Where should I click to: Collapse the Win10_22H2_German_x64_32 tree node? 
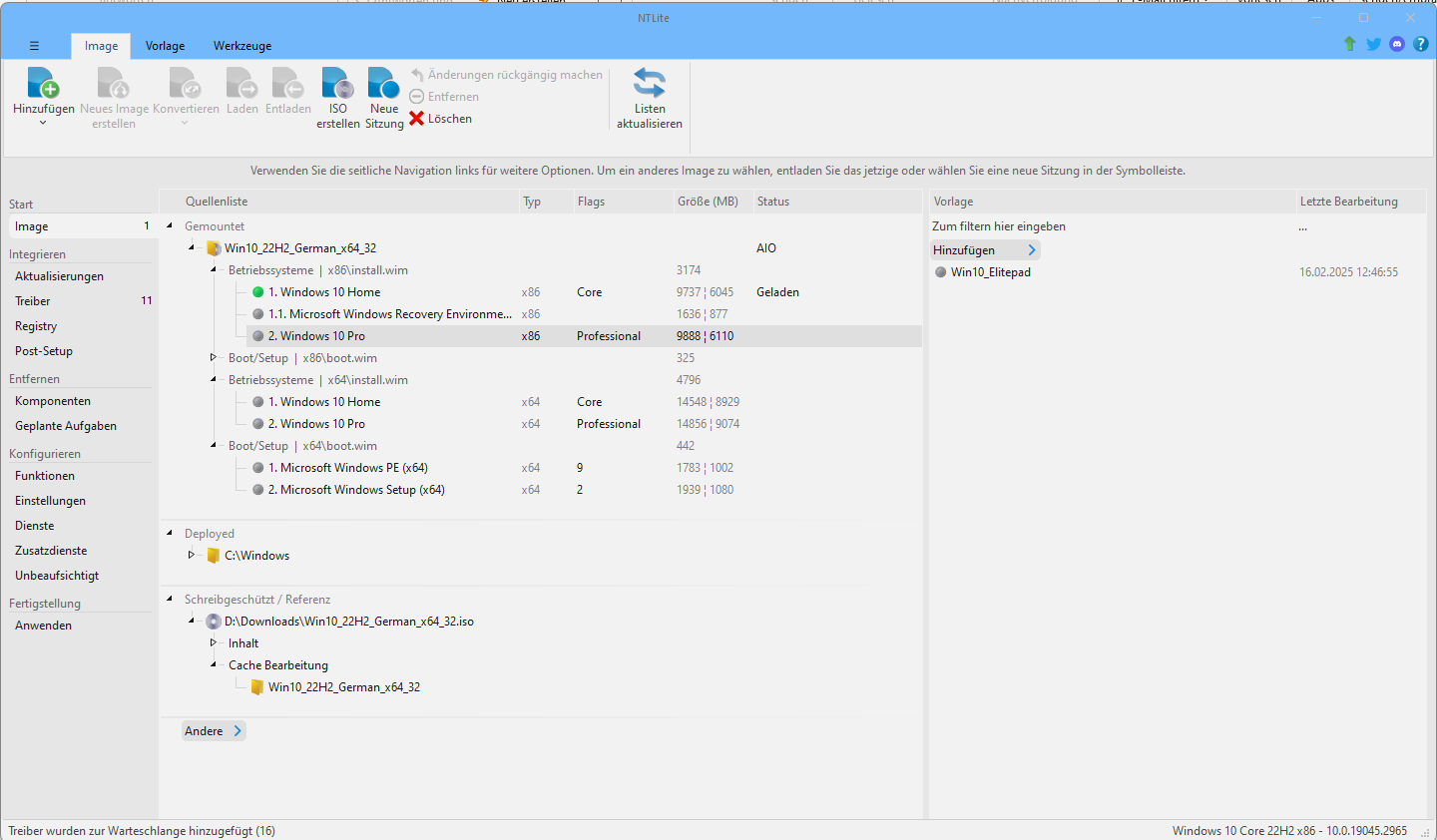[x=192, y=248]
